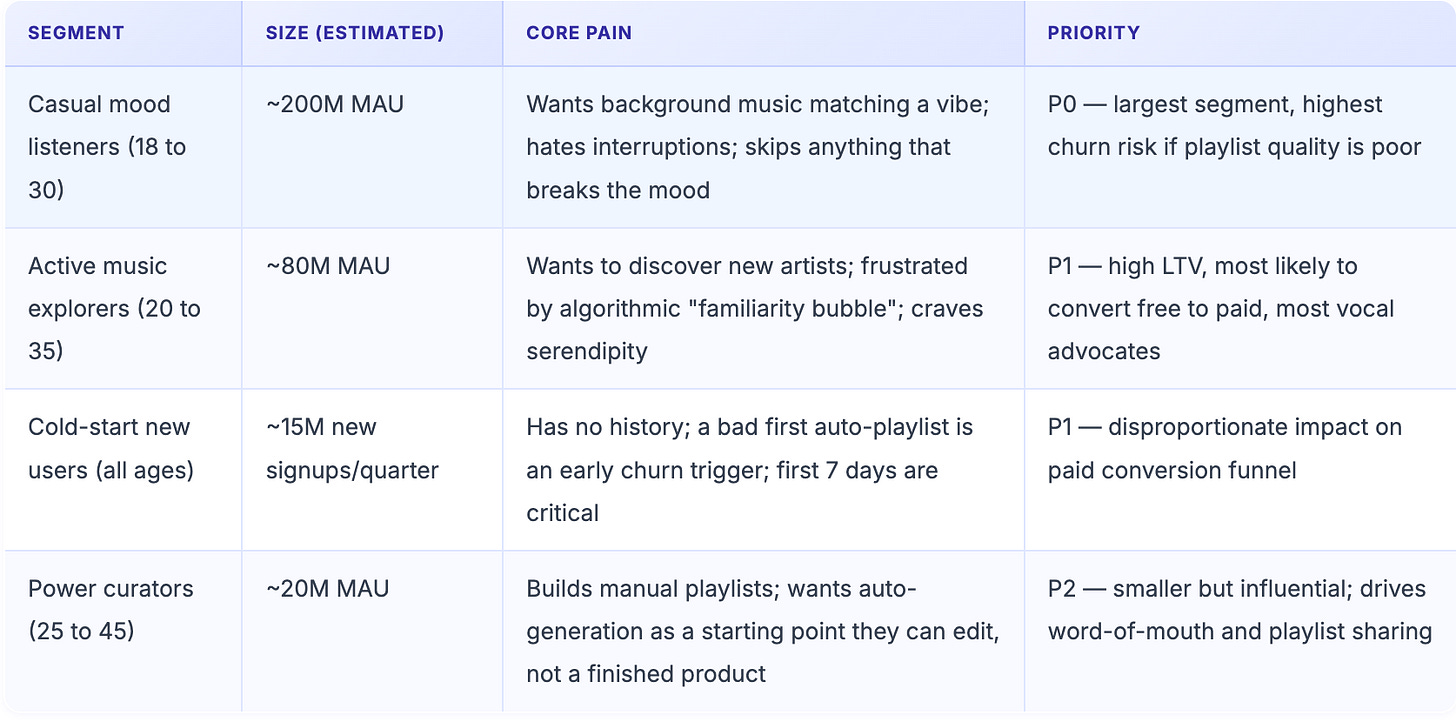
Task: Click the bad first auto-playlist pain cell
Action: point(763,470)
